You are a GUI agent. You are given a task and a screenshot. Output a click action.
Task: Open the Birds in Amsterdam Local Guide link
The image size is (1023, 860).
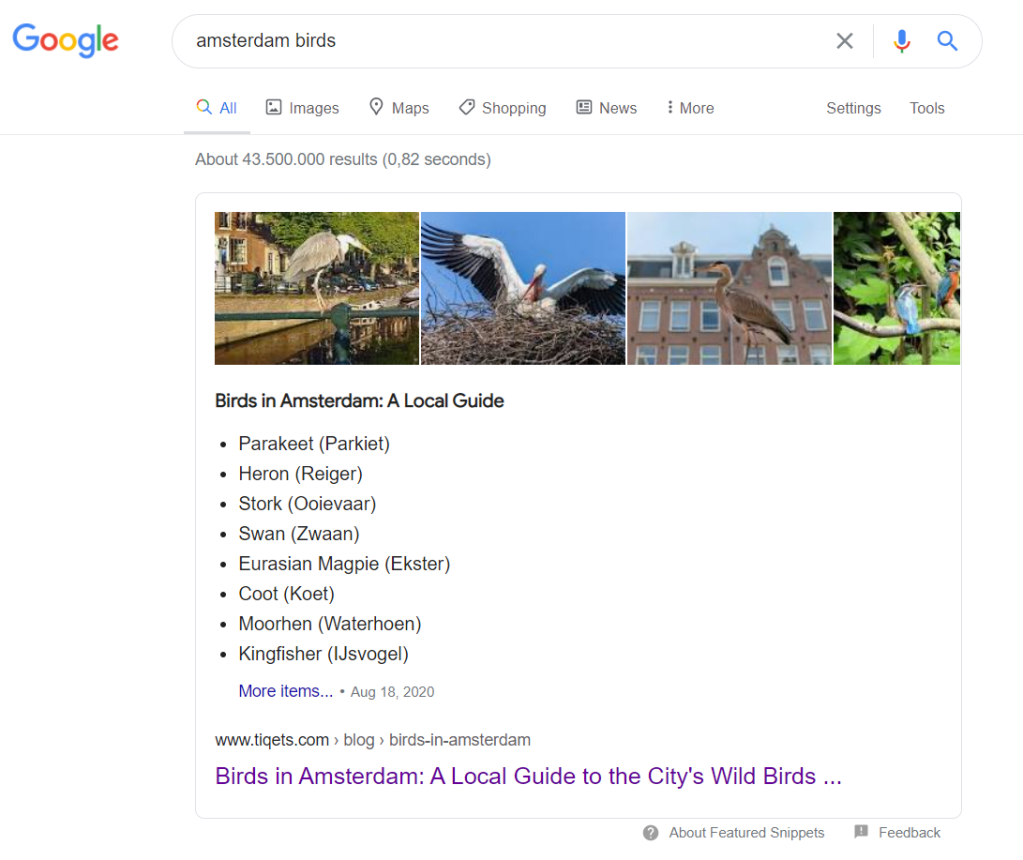point(528,776)
